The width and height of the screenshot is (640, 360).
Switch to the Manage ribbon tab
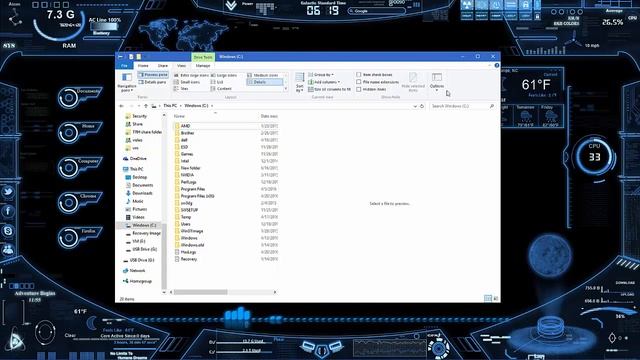pos(203,65)
